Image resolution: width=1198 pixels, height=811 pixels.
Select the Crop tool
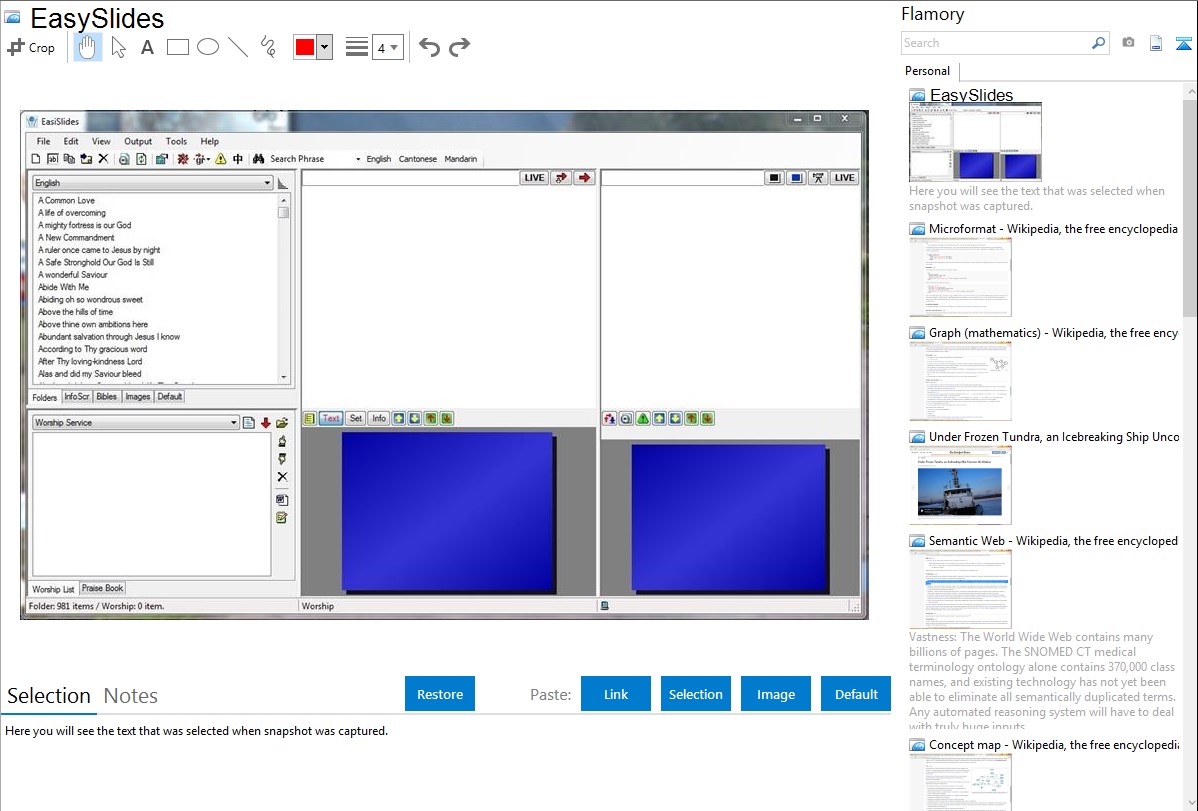coord(31,47)
